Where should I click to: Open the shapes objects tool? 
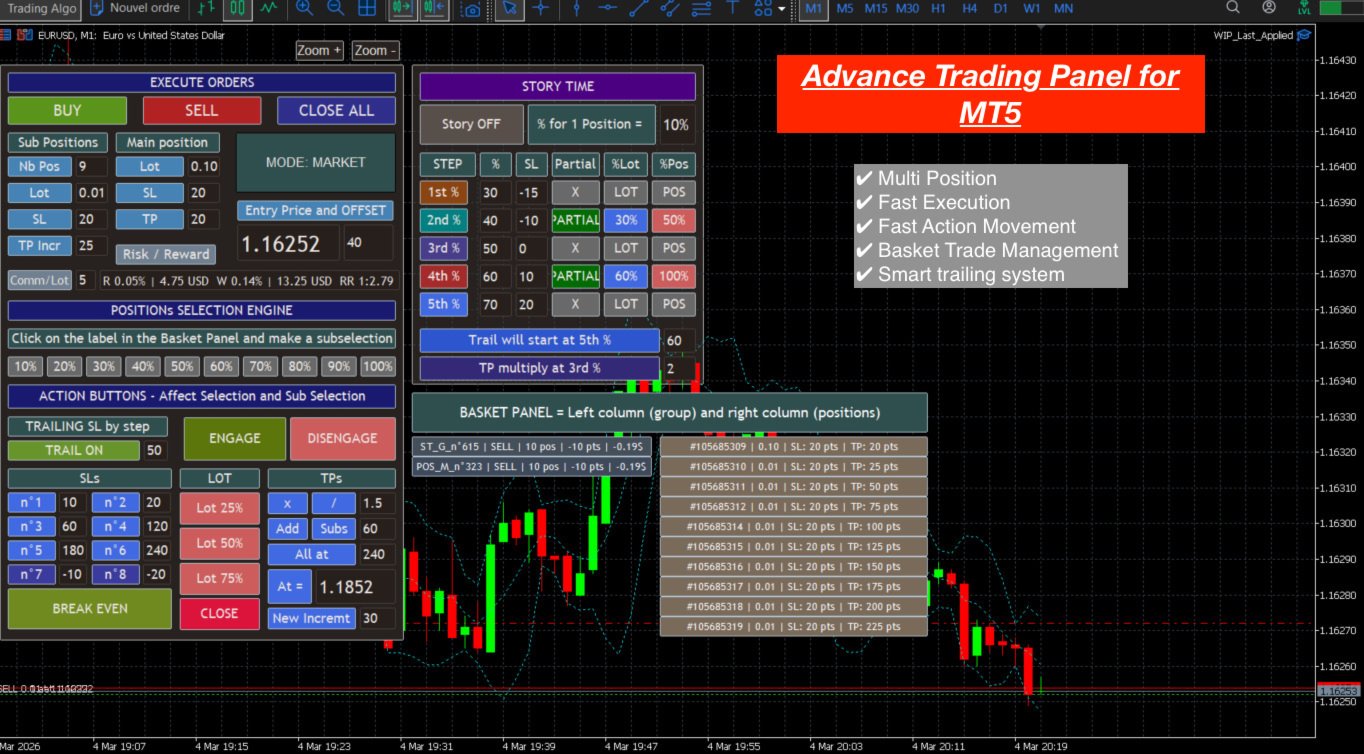tap(764, 8)
